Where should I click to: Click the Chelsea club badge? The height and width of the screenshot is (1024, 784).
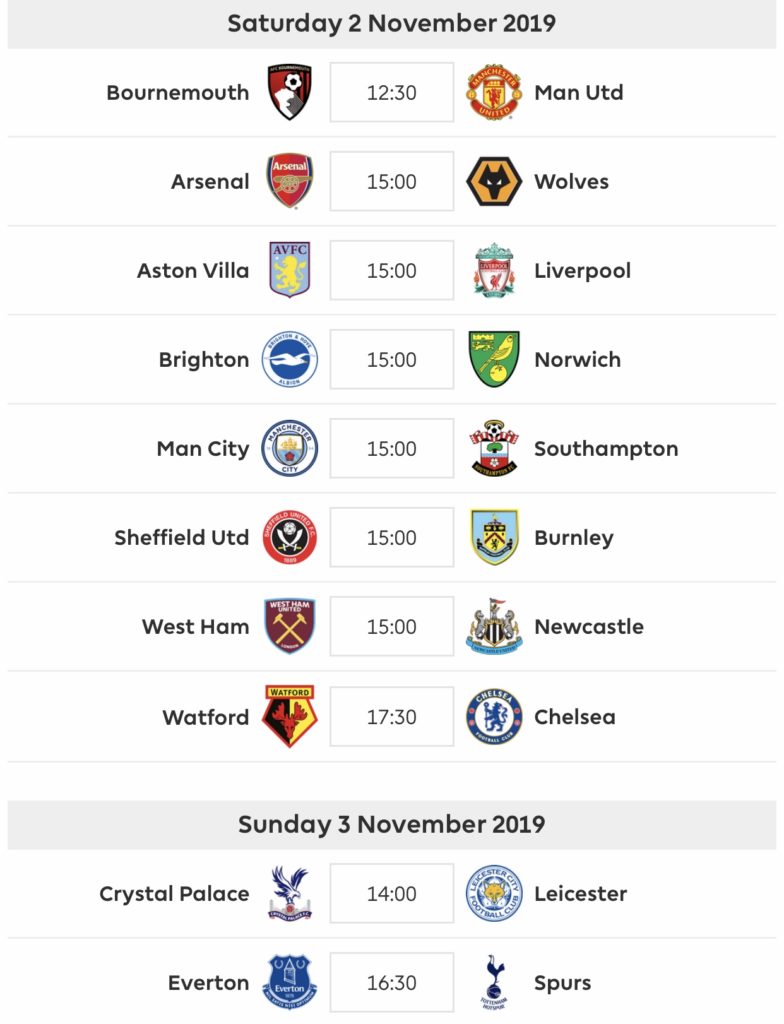pyautogui.click(x=494, y=716)
